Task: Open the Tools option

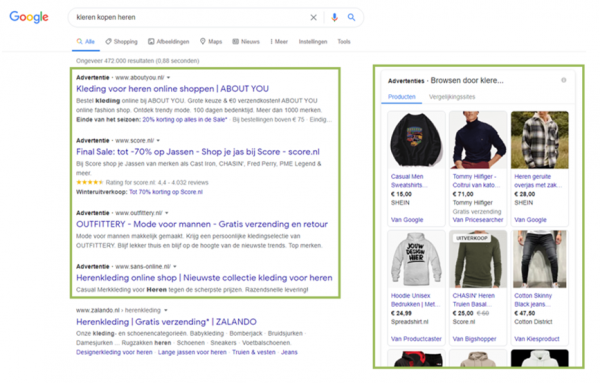Action: [344, 41]
